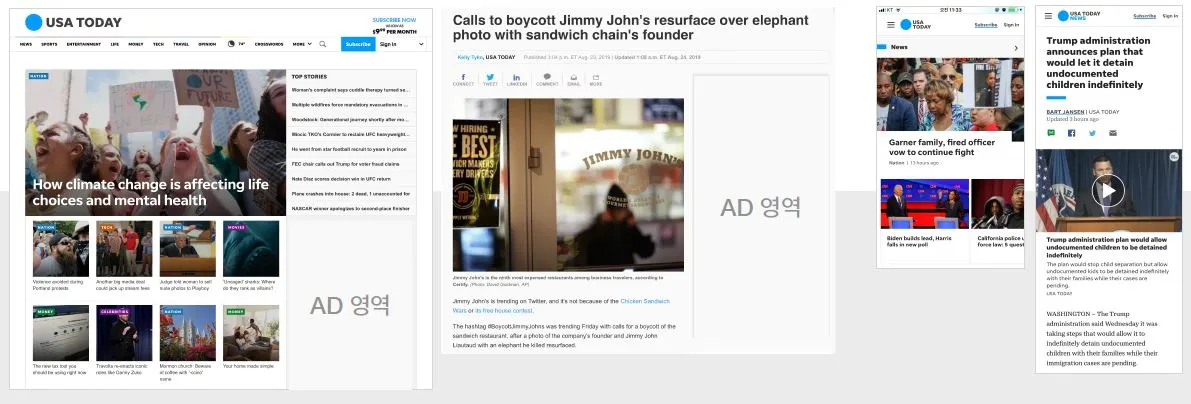
Task: Open the Money menu item
Action: point(136,44)
